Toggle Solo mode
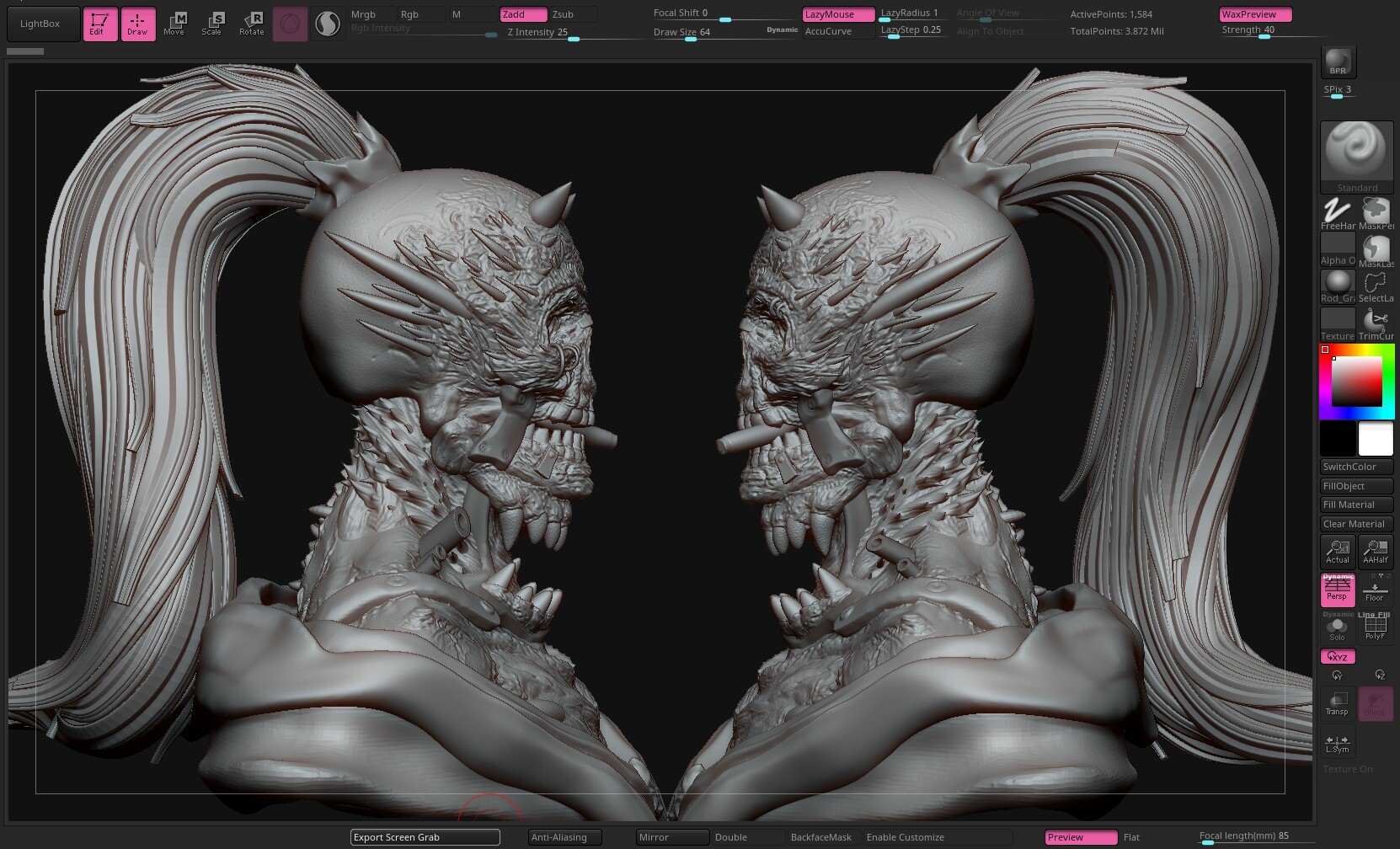This screenshot has height=849, width=1400. (x=1337, y=627)
